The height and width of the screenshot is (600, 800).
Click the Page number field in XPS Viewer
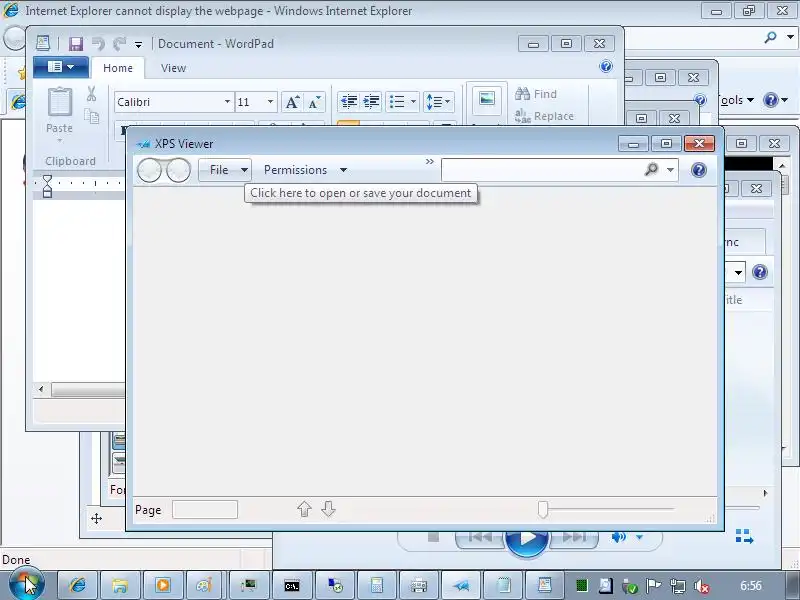click(205, 509)
